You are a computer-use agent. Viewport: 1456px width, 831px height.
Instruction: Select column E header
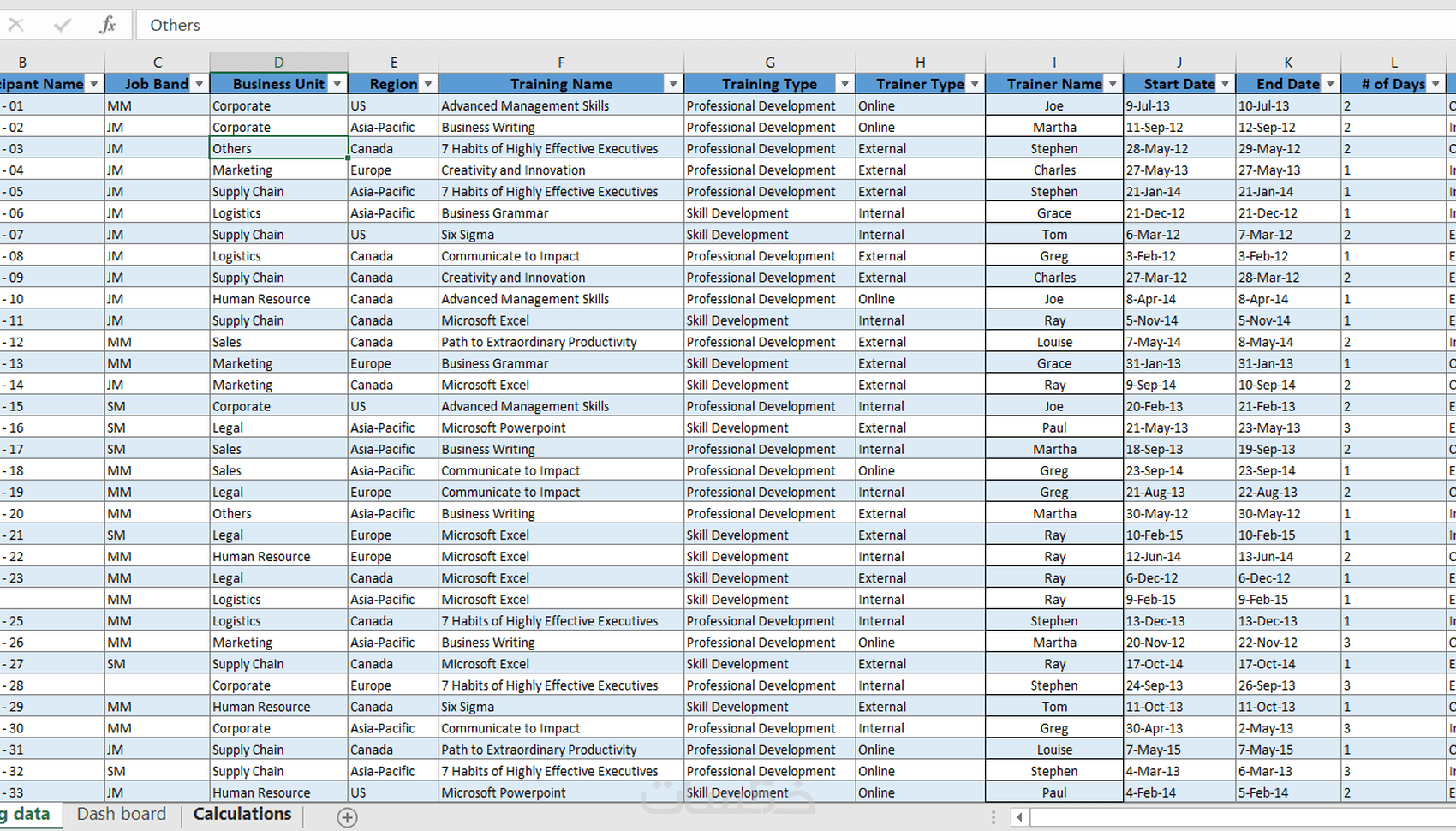(x=393, y=62)
